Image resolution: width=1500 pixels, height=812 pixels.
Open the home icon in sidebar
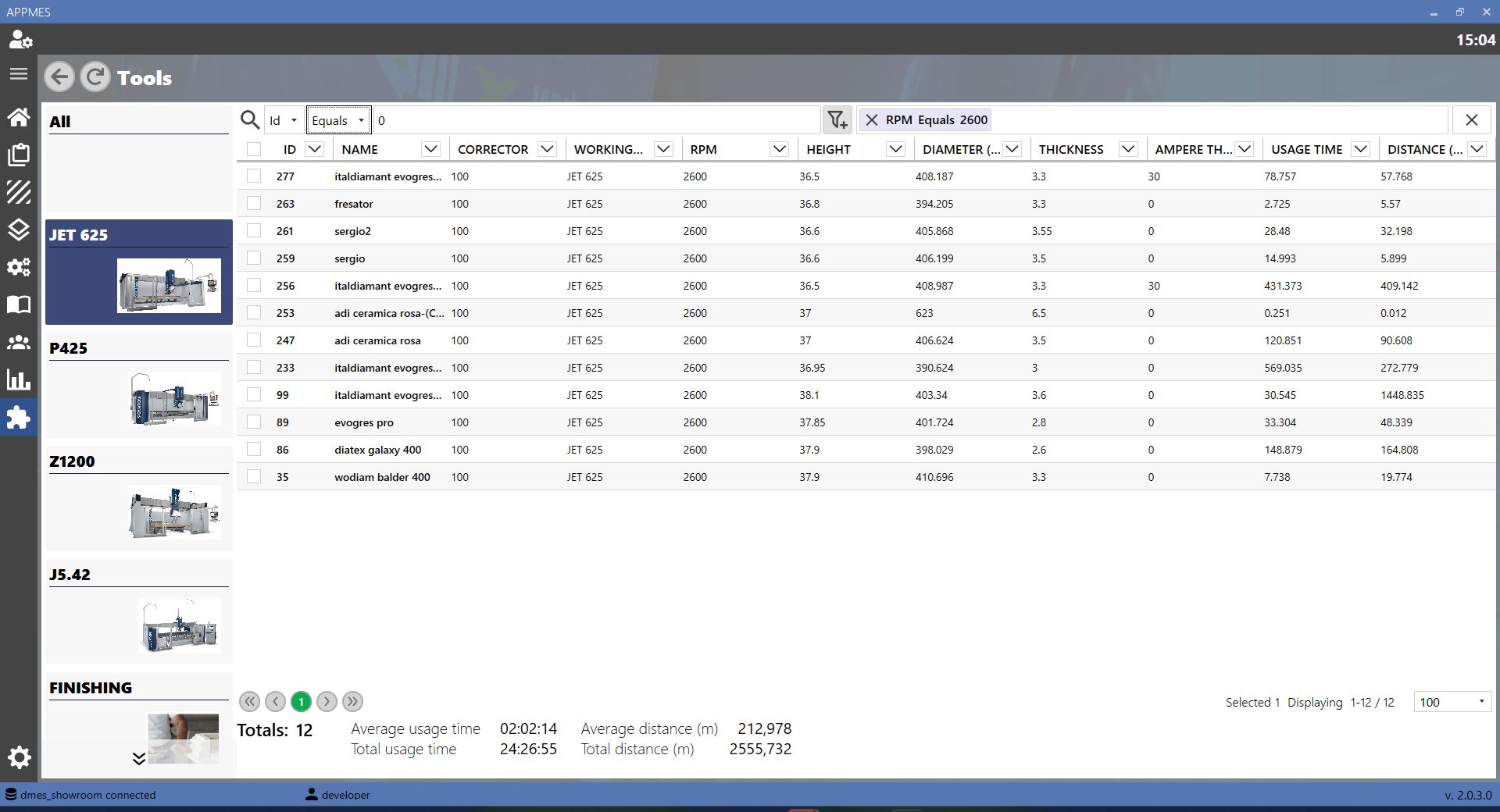[19, 117]
